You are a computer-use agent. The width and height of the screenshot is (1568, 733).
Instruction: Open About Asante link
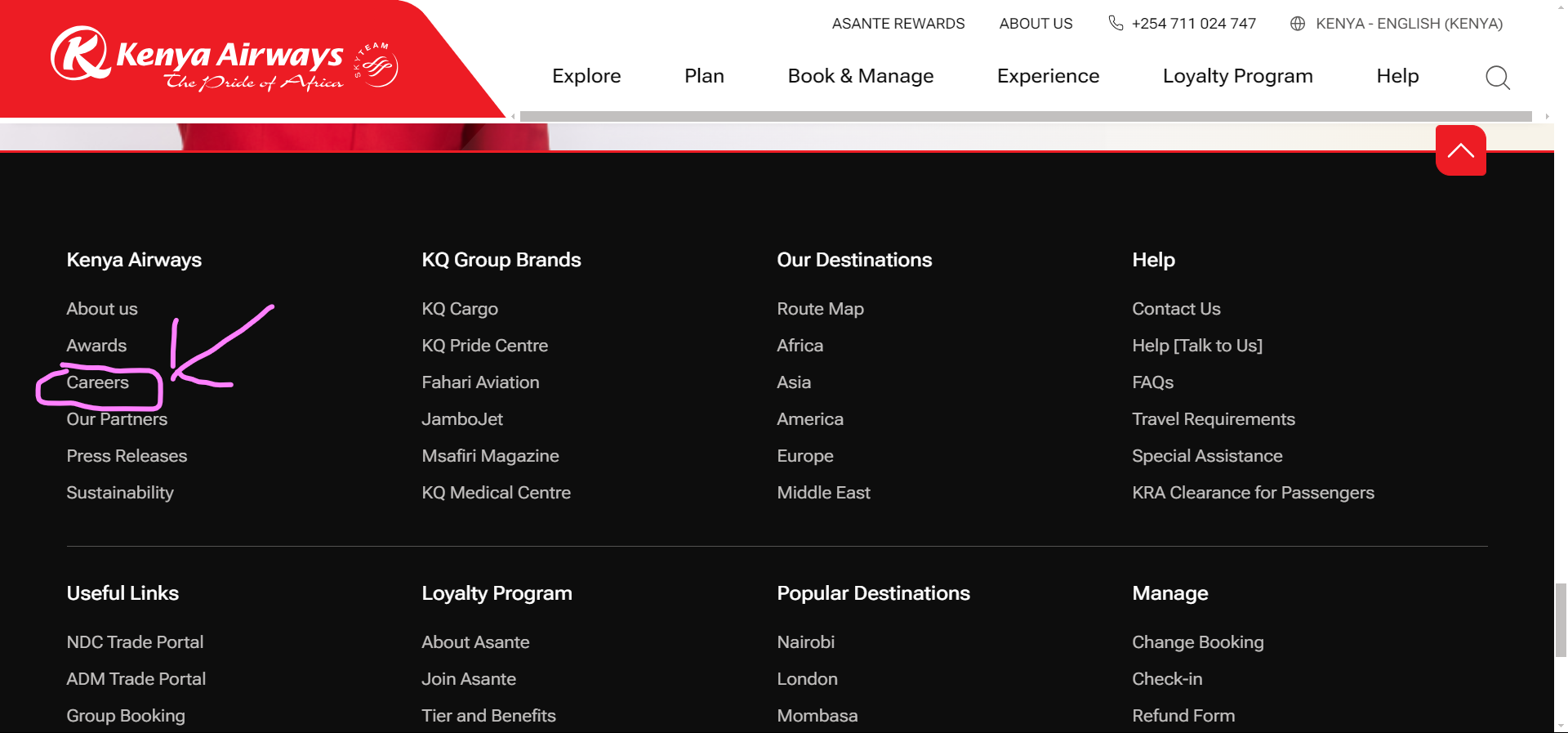pyautogui.click(x=475, y=642)
